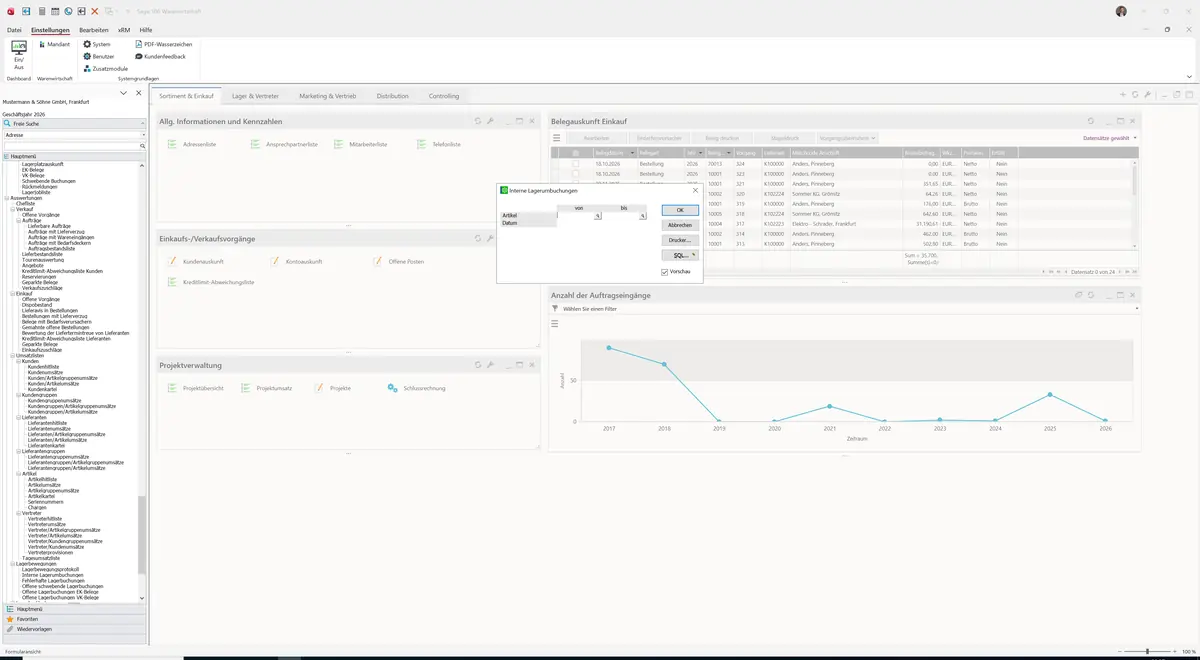1200x660 pixels.
Task: Open the Belegauskunft Einkauf hamburger menu
Action: (557, 138)
